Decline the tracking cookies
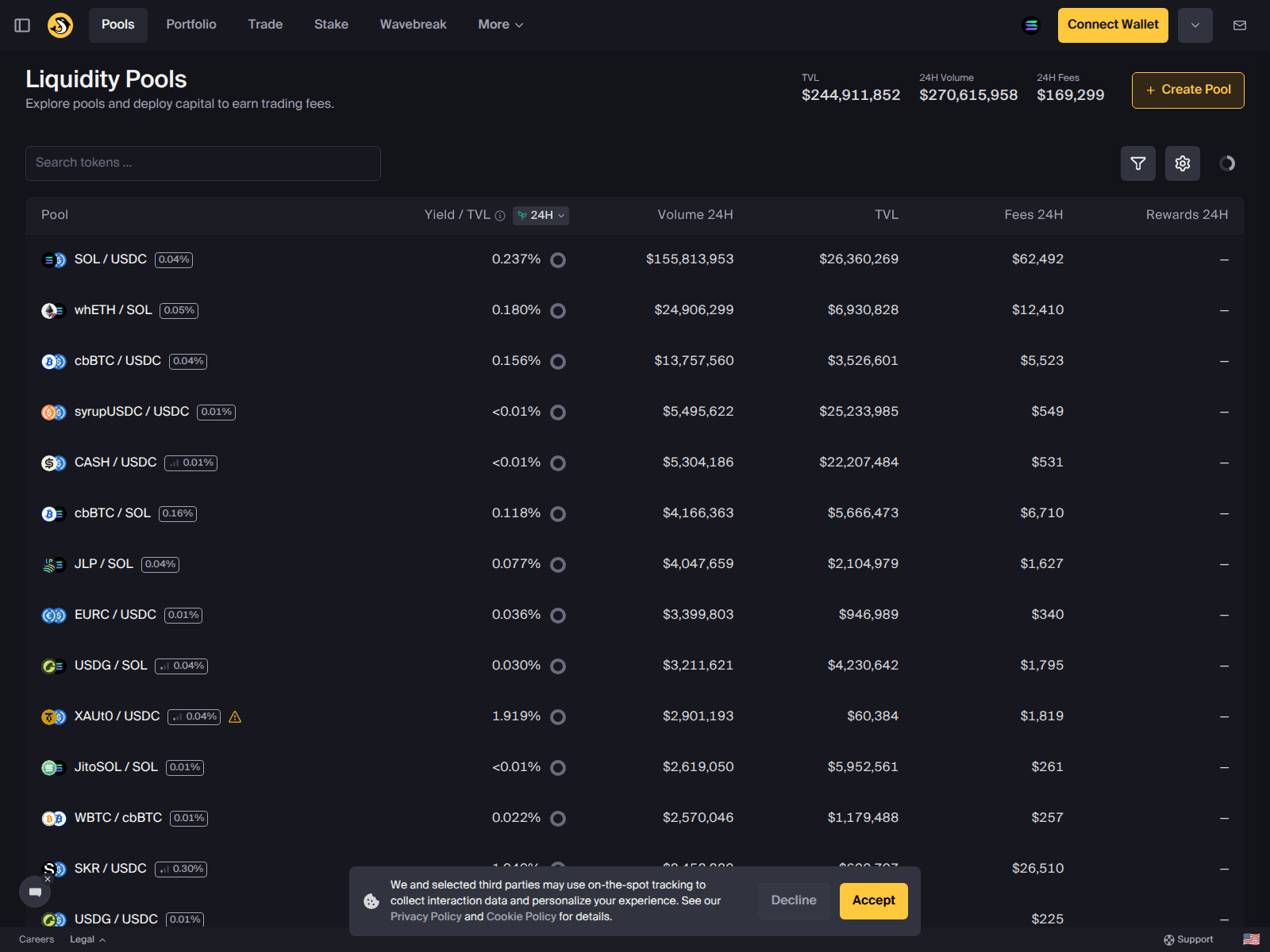Screen dimensions: 1270x952 coord(794,901)
